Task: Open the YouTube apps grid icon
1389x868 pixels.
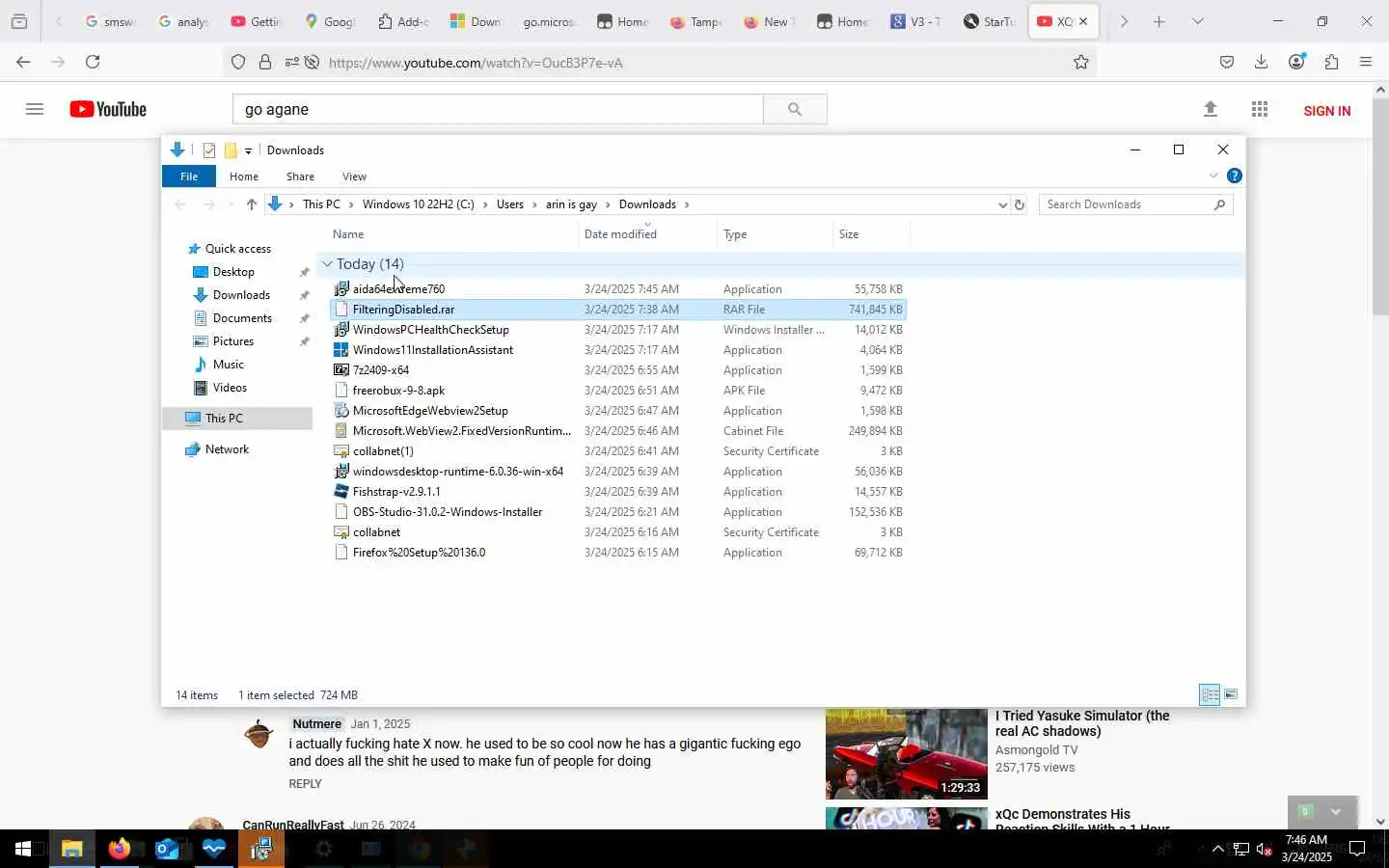Action: [x=1260, y=109]
